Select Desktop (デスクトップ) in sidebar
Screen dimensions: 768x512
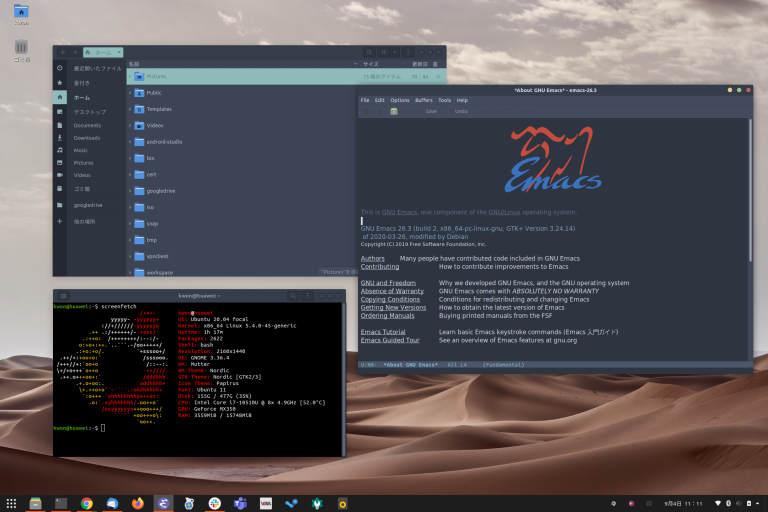(x=89, y=112)
